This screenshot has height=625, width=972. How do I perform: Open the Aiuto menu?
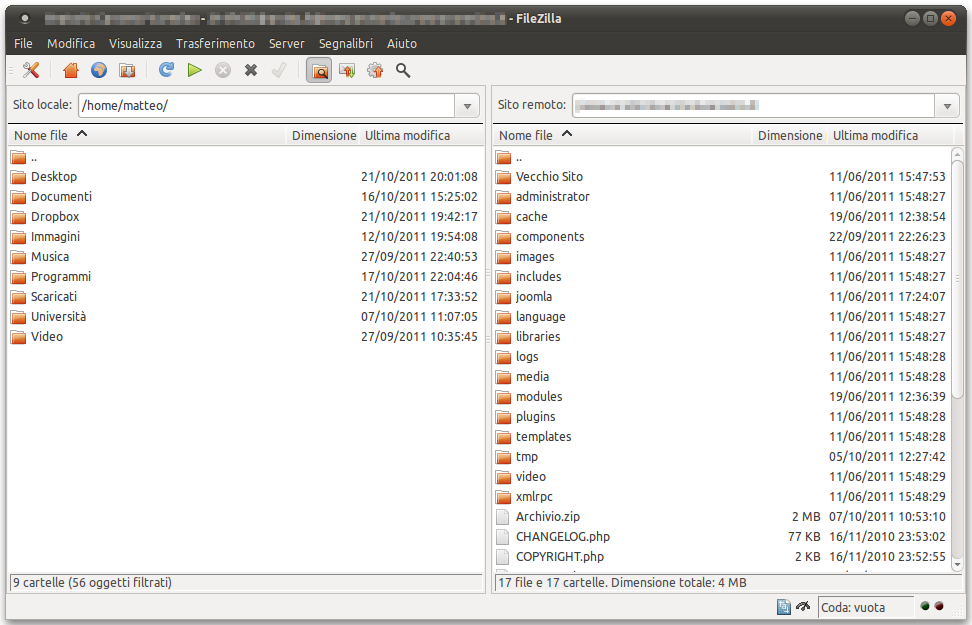click(402, 43)
